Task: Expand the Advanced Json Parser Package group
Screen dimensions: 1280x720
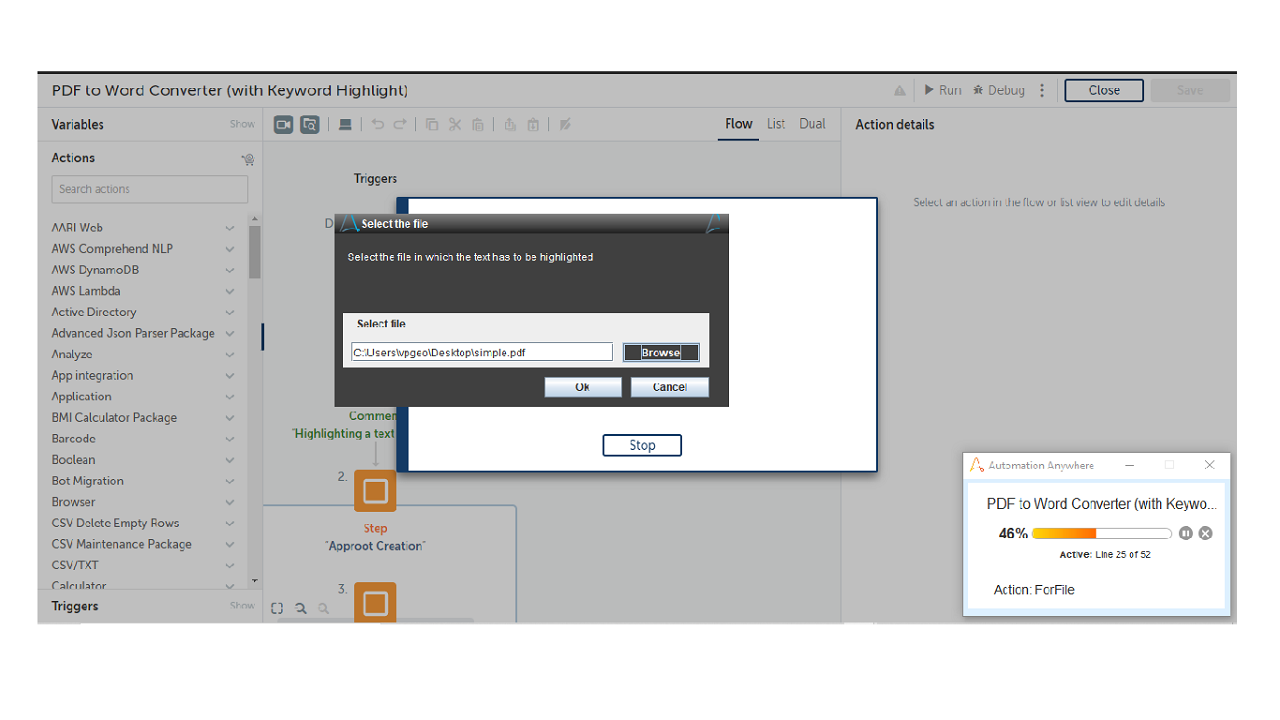Action: (x=229, y=333)
